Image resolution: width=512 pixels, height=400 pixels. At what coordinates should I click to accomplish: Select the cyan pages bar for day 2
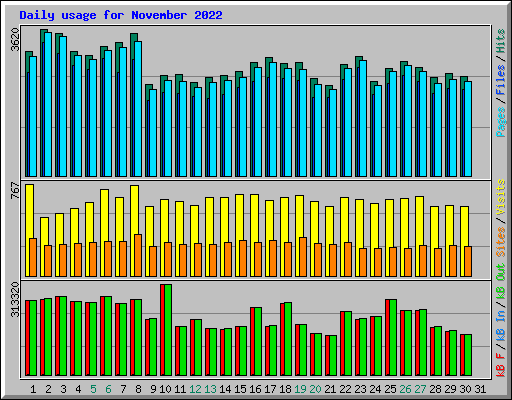(x=48, y=104)
